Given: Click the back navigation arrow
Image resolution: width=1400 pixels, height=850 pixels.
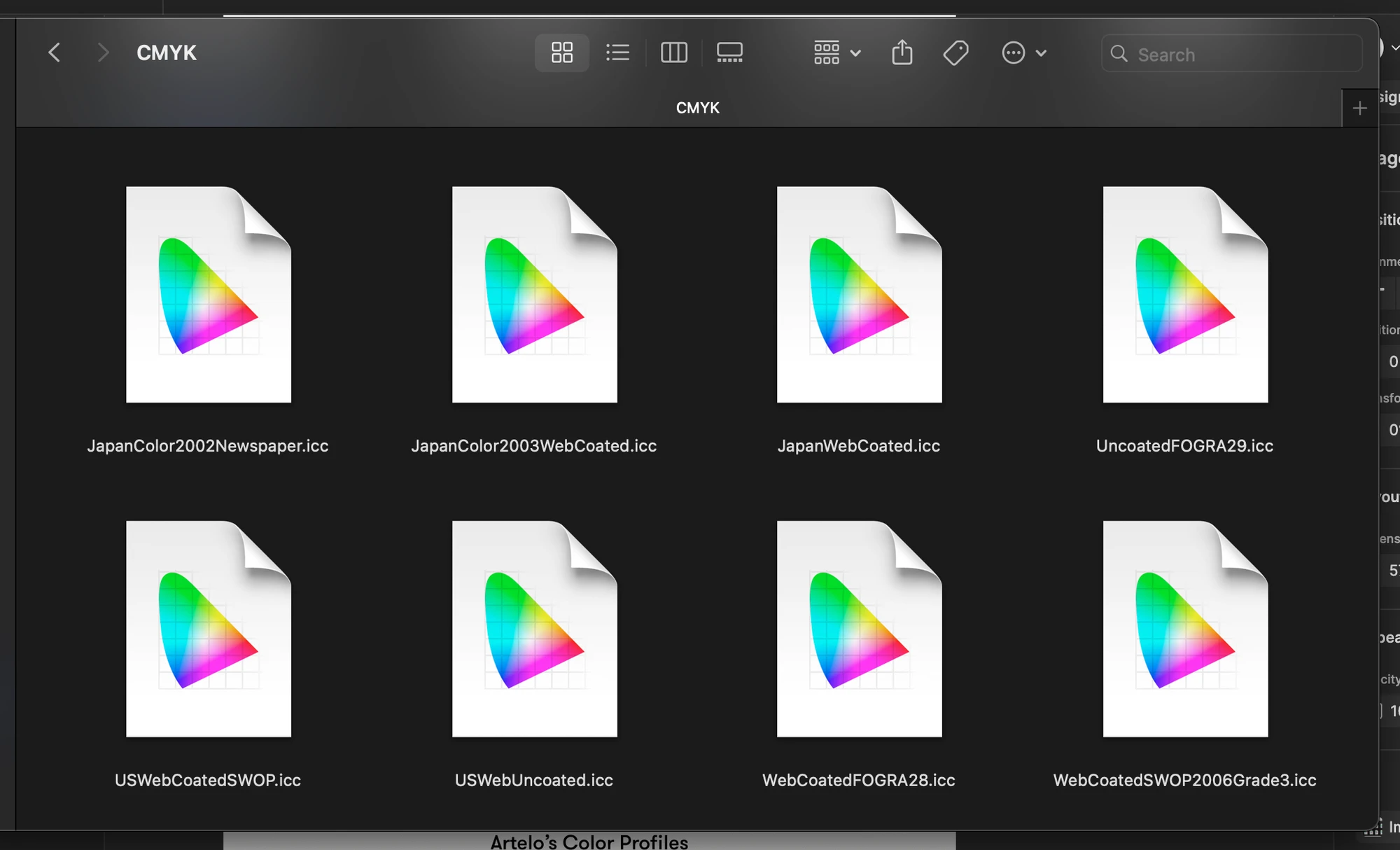Looking at the screenshot, I should [55, 53].
